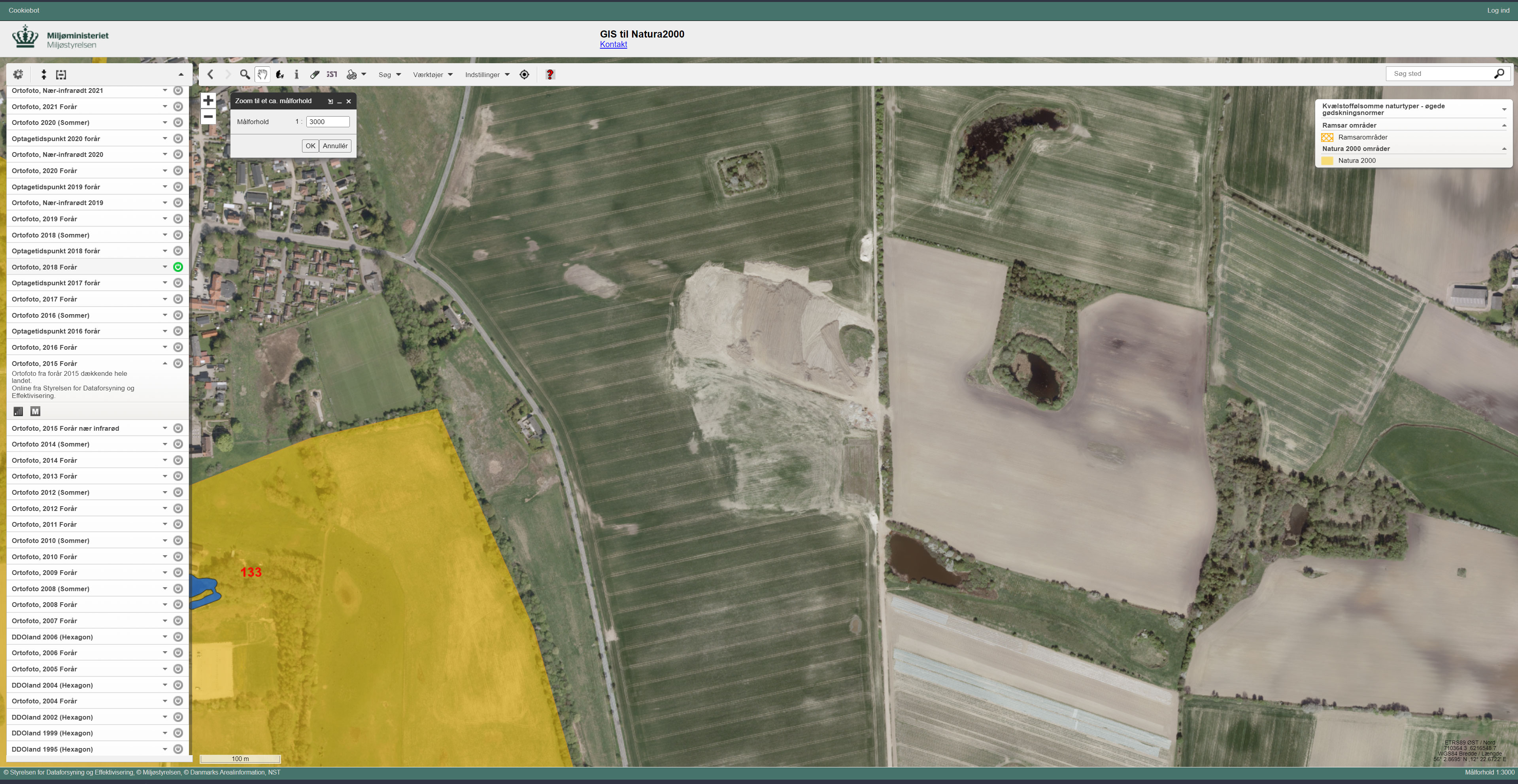Turn on DDOland 1995 (Hexagon) layer
The width and height of the screenshot is (1518, 784).
[x=178, y=749]
